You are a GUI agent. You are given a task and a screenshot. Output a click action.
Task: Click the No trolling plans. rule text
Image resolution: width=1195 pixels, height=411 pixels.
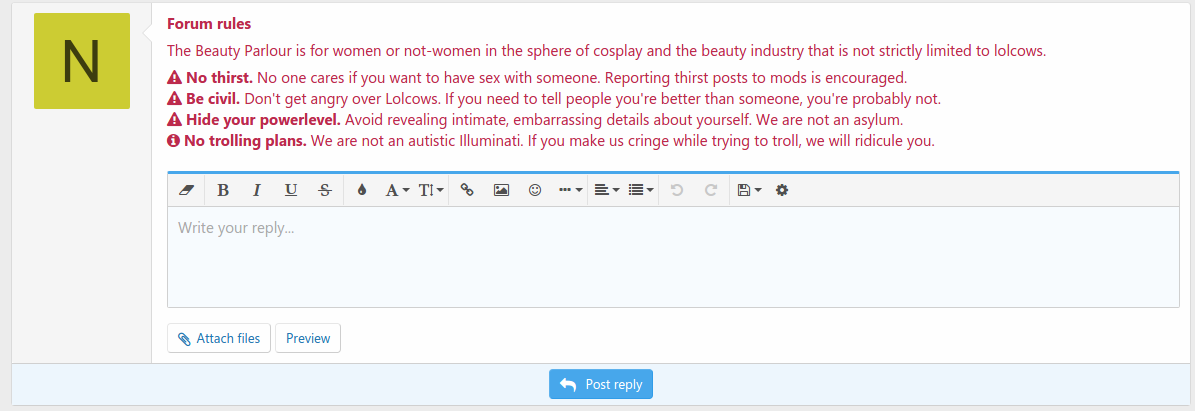click(246, 141)
